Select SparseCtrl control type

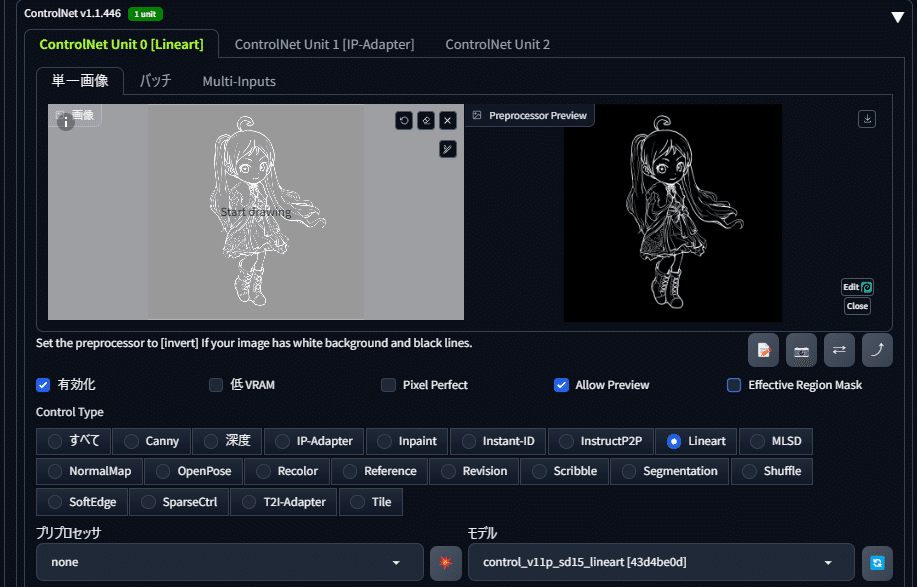click(x=179, y=502)
